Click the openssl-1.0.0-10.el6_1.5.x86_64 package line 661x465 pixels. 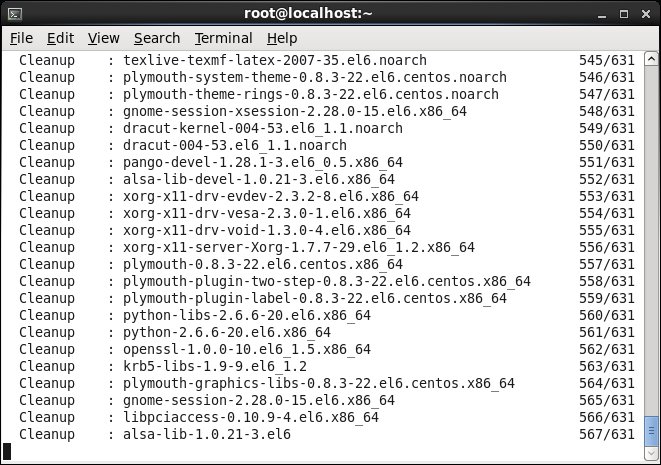246,349
